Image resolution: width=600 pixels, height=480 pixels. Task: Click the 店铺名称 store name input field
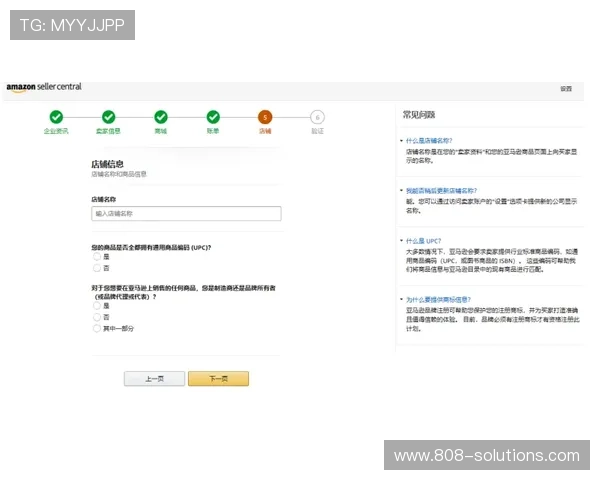coord(186,214)
